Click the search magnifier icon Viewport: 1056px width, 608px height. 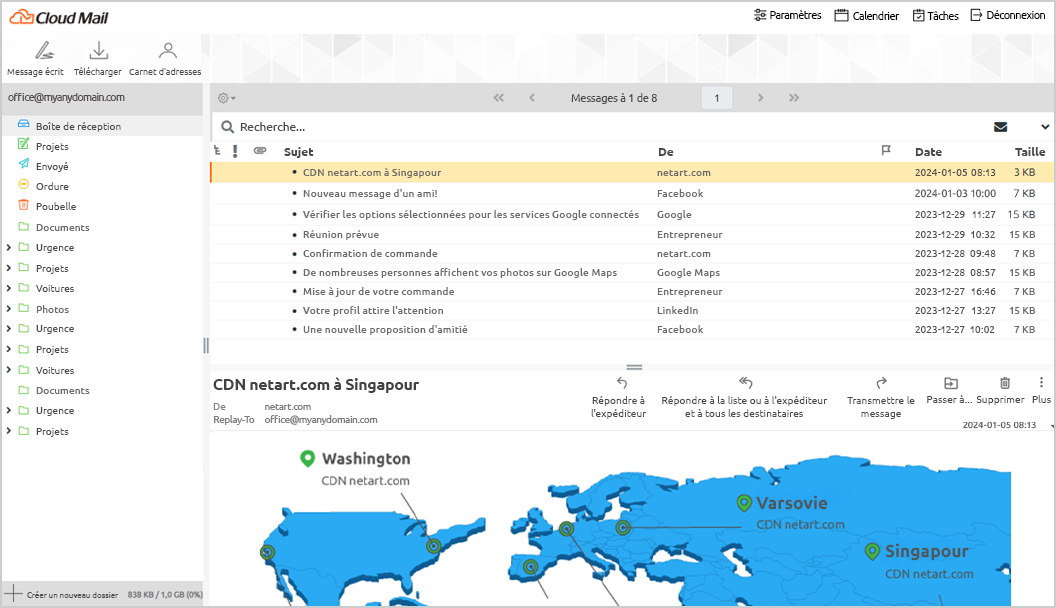228,127
